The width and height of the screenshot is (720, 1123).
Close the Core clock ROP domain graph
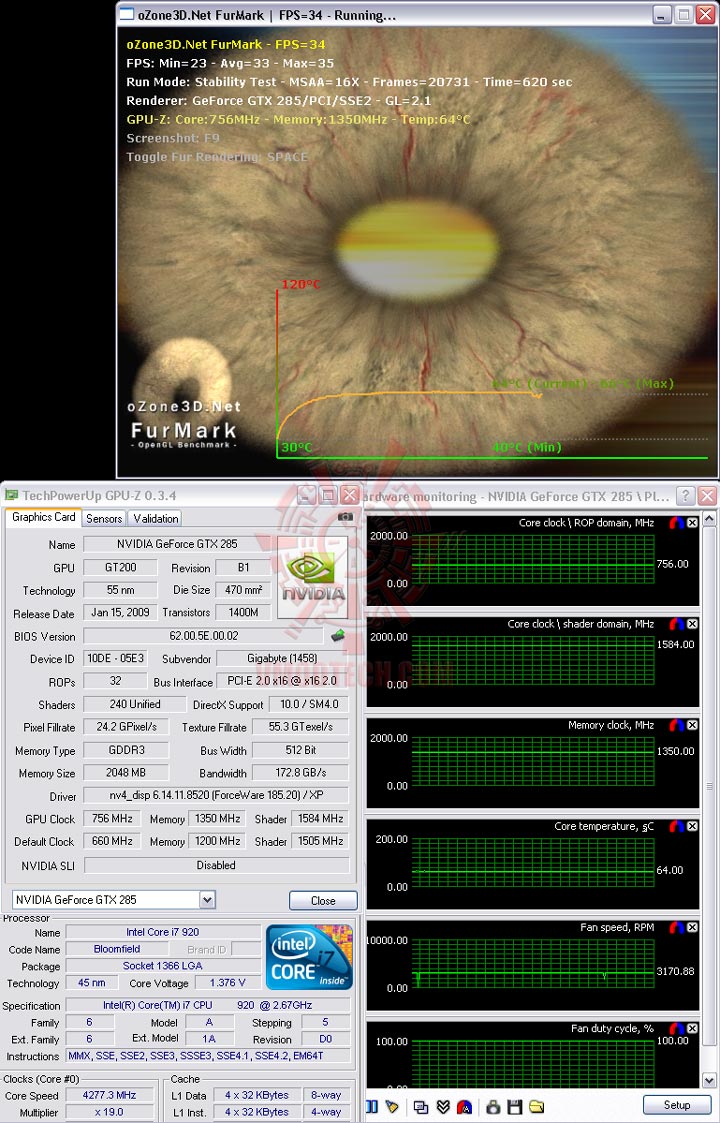click(x=693, y=523)
